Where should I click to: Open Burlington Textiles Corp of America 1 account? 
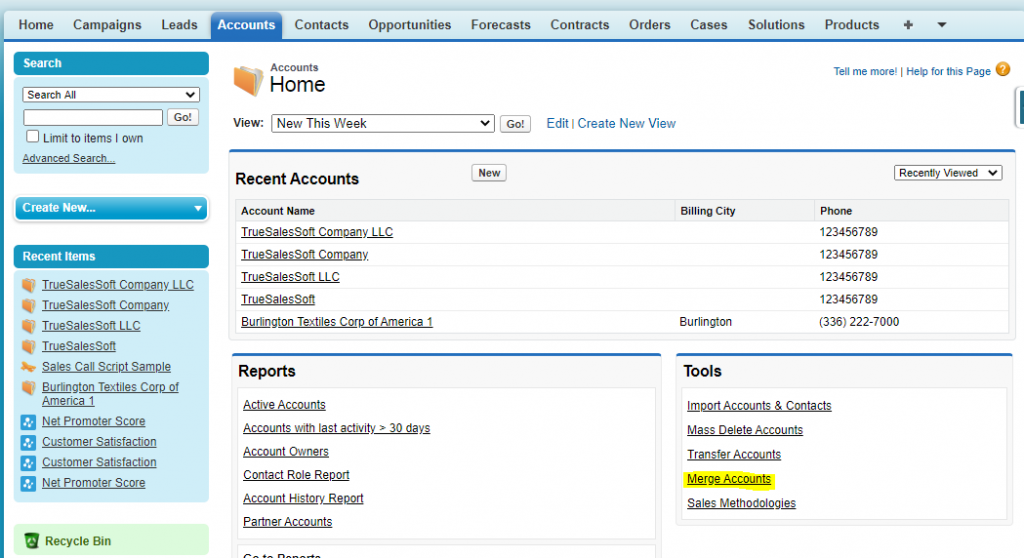[x=336, y=322]
